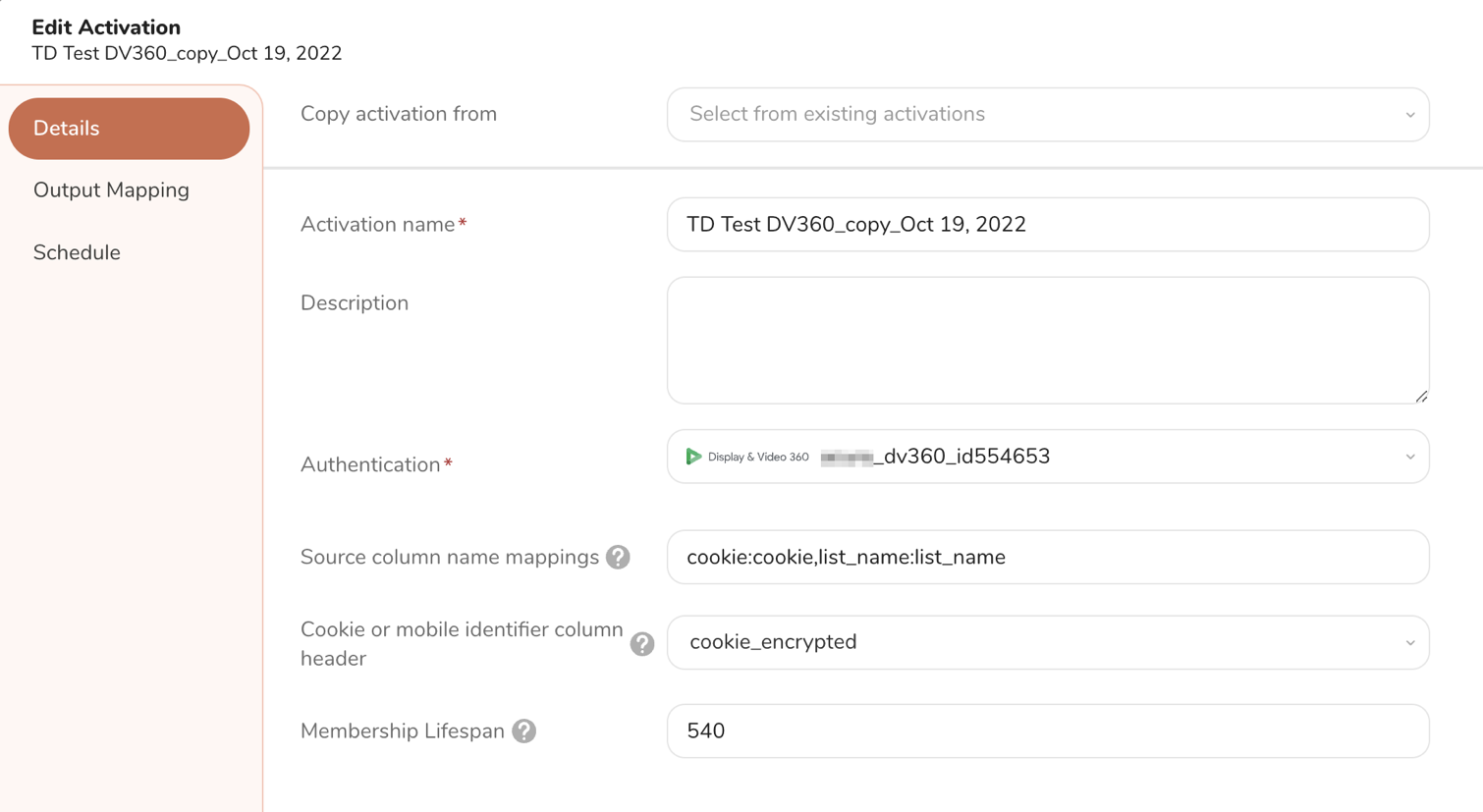Image resolution: width=1483 pixels, height=812 pixels.
Task: Click the Membership Lifespan field showing 540
Action: (1047, 731)
